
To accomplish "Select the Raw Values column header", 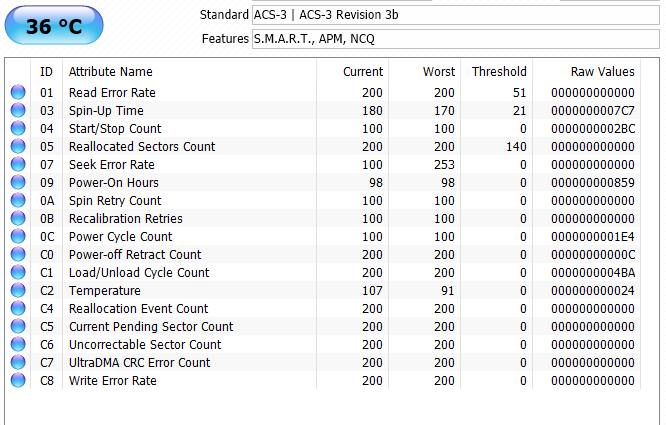I will coord(602,72).
